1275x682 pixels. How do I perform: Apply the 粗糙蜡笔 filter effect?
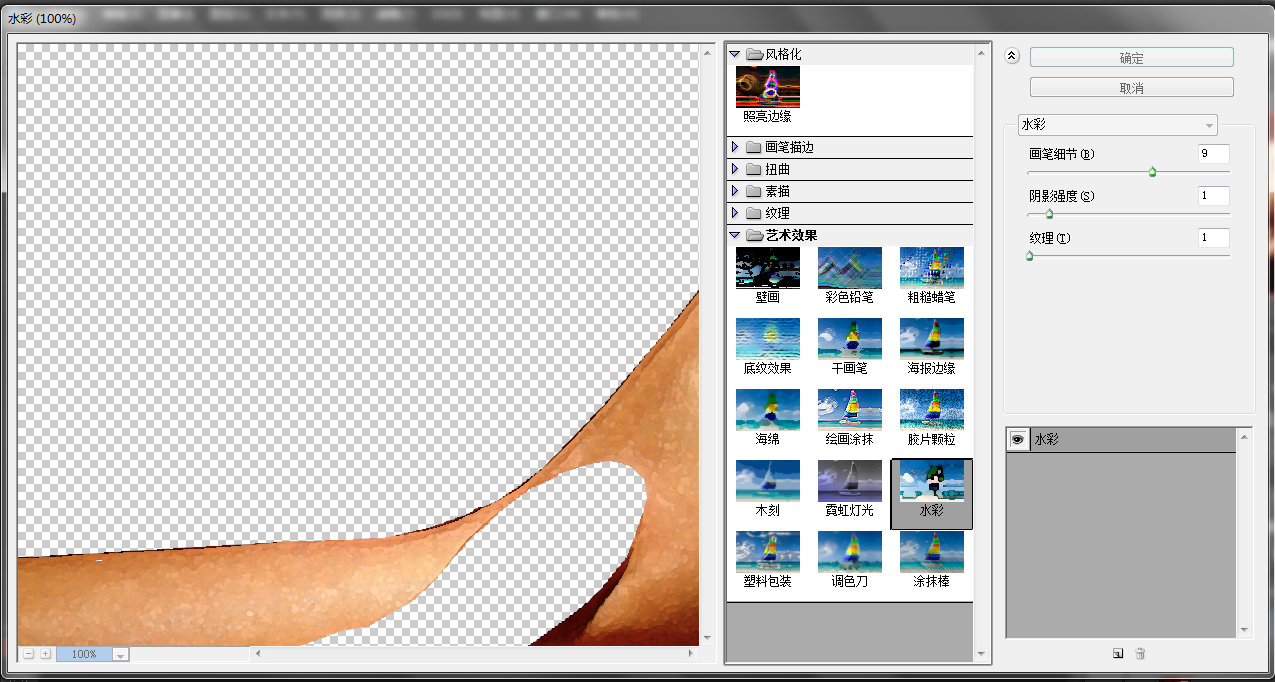click(931, 268)
